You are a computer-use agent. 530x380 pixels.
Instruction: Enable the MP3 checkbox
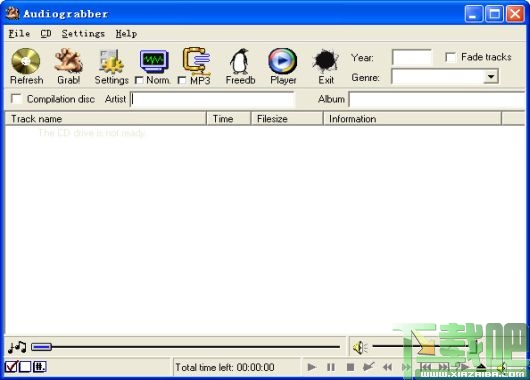click(x=182, y=80)
